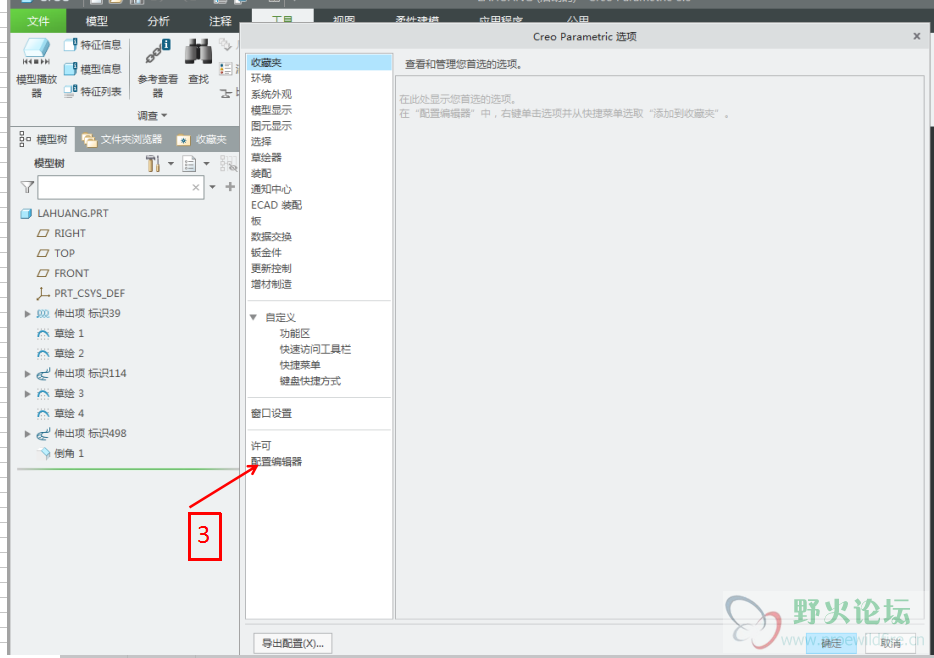Open 功能区 customization page
This screenshot has height=658, width=934.
pos(295,333)
